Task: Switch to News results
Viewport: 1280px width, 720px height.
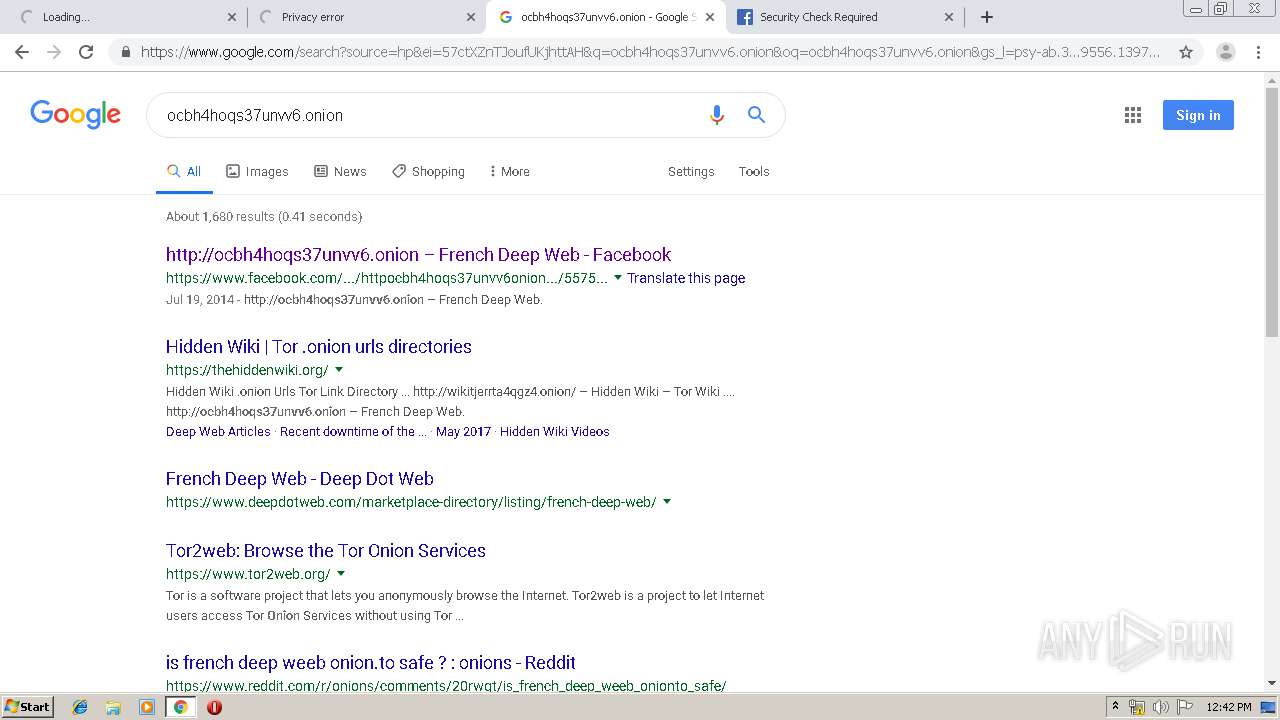Action: pos(340,172)
